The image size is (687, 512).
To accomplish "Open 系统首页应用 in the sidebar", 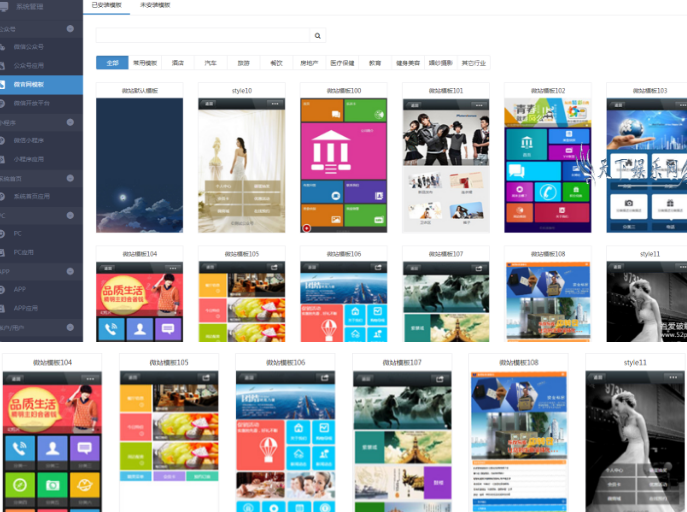I will tap(32, 197).
